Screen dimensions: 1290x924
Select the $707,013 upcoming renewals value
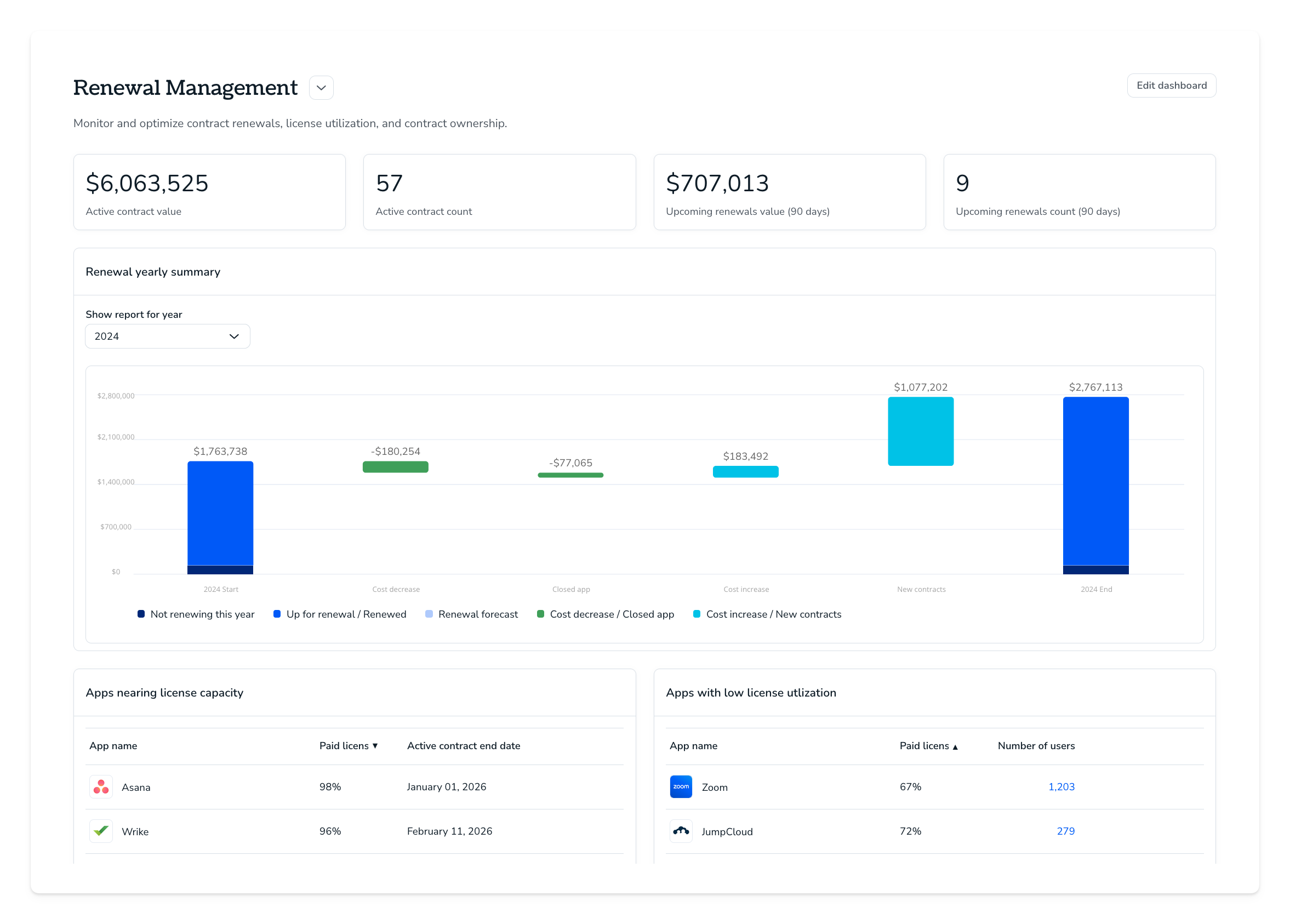717,183
